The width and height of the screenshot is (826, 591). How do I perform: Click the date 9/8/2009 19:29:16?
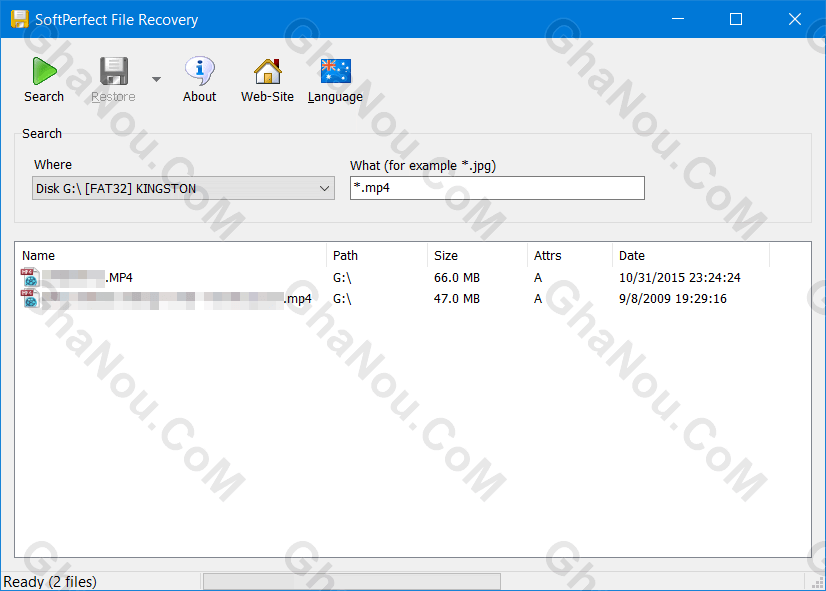click(673, 299)
